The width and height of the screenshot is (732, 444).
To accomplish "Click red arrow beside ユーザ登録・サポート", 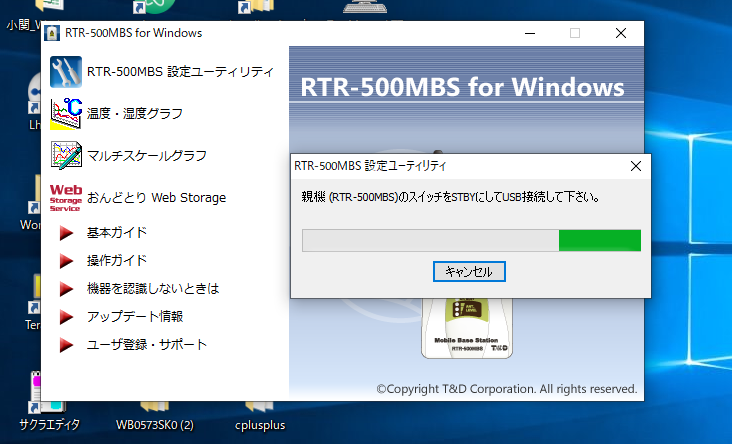I will pyautogui.click(x=66, y=345).
